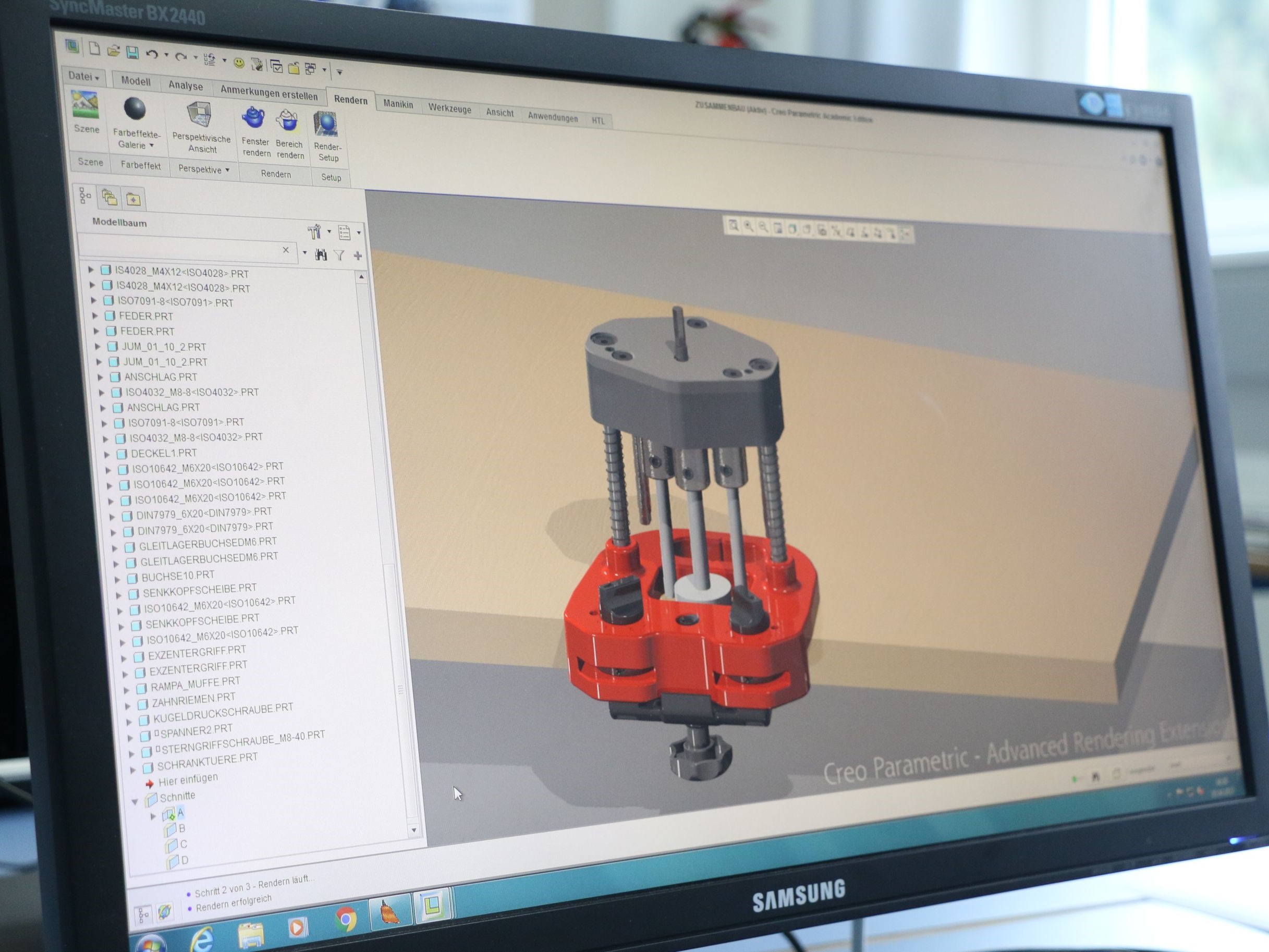
Task: Close window via yellow folder toolbar icon
Action: 294,68
